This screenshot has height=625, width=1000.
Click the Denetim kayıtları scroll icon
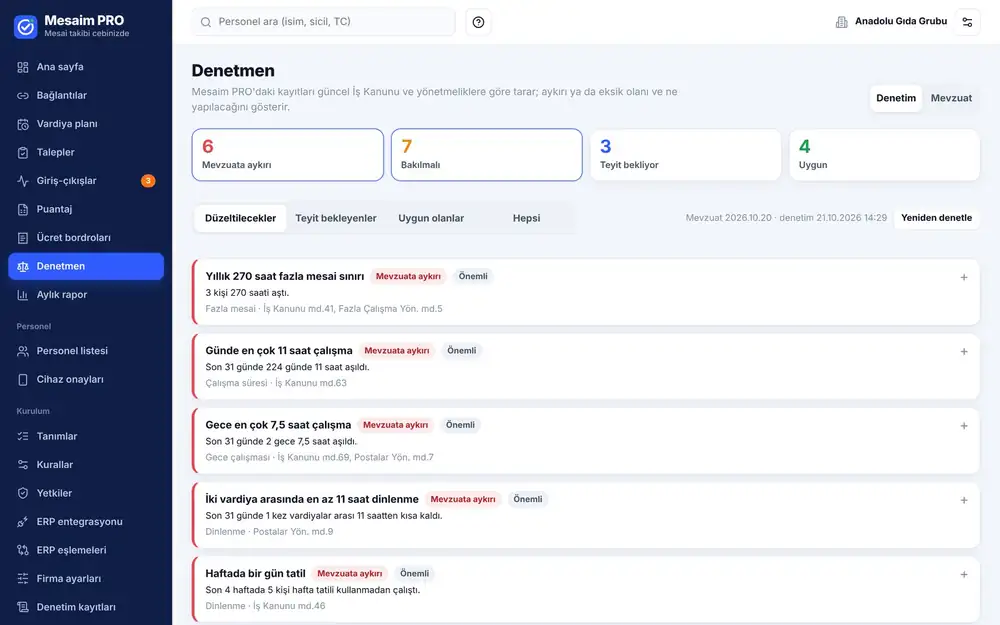tap(23, 607)
